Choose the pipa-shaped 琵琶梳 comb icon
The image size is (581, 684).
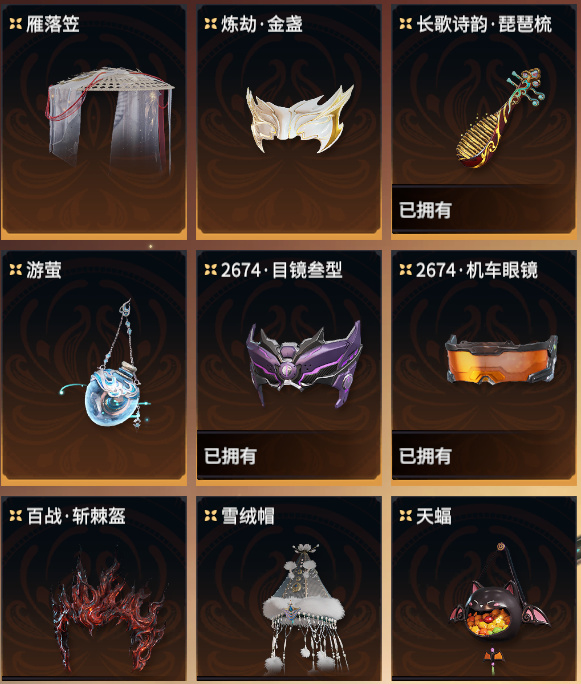(x=500, y=118)
